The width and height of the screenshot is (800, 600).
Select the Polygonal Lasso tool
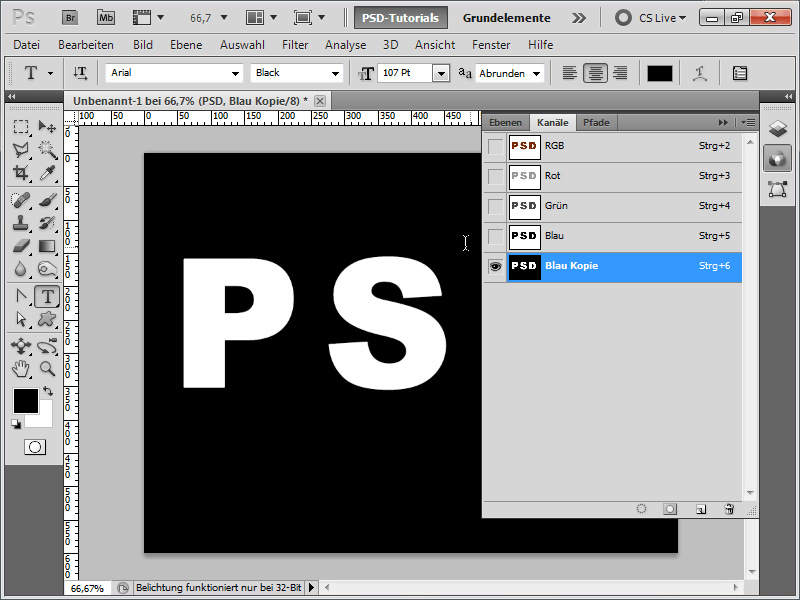point(20,149)
